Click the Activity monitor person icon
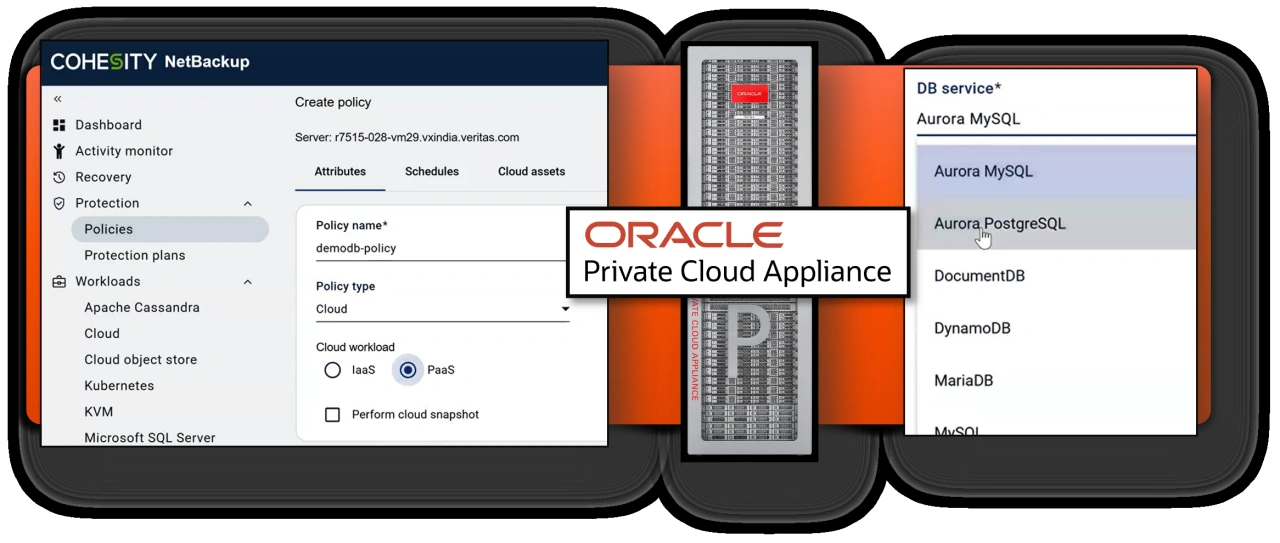The height and width of the screenshot is (543, 1280). tap(59, 151)
